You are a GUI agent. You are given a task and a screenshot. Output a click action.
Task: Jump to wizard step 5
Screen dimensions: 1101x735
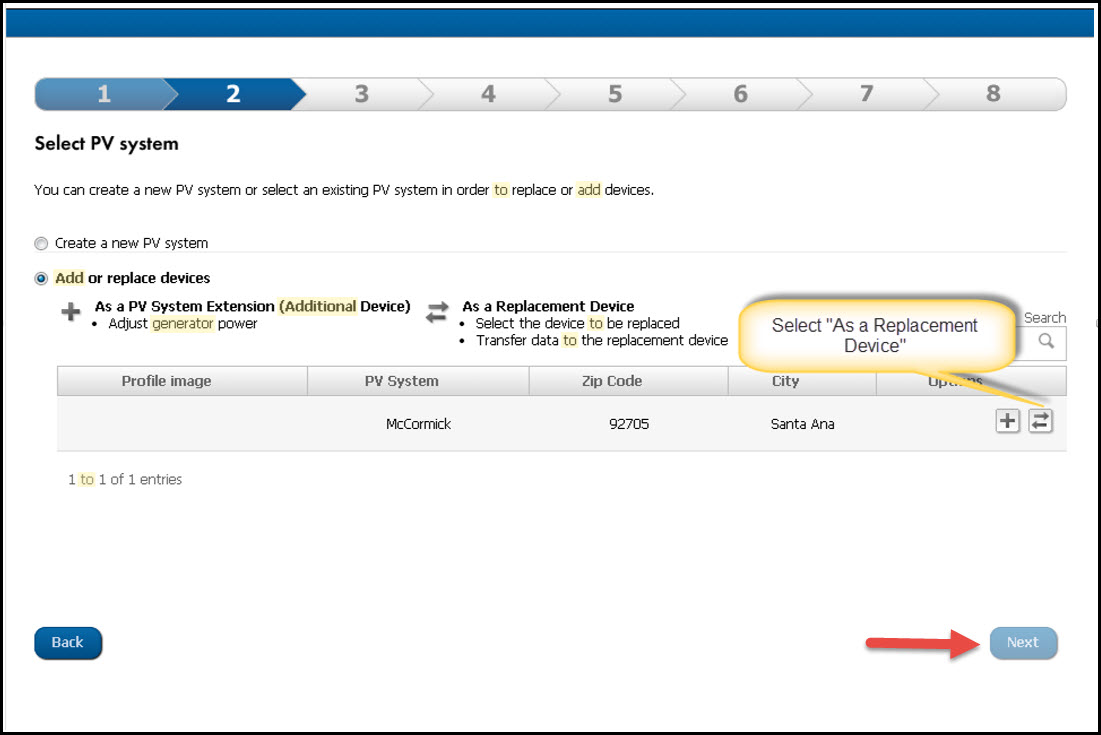(x=614, y=93)
